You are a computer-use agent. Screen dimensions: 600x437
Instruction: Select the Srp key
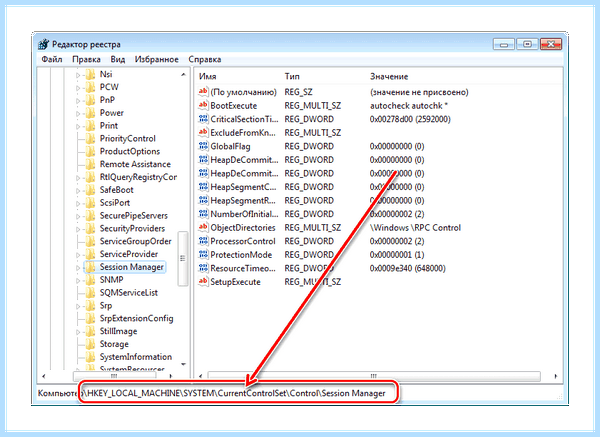[x=106, y=305]
